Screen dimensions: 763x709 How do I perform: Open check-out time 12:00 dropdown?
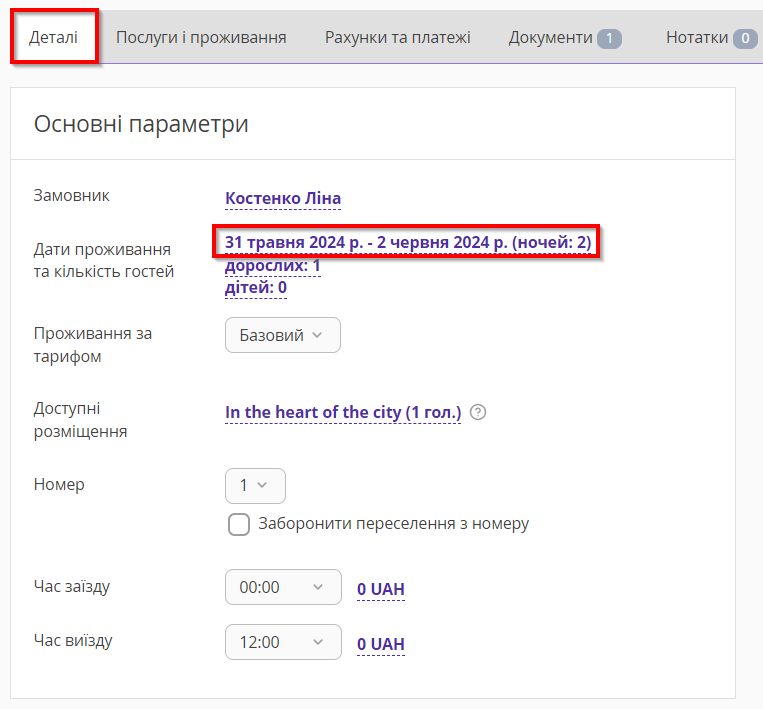[x=283, y=642]
